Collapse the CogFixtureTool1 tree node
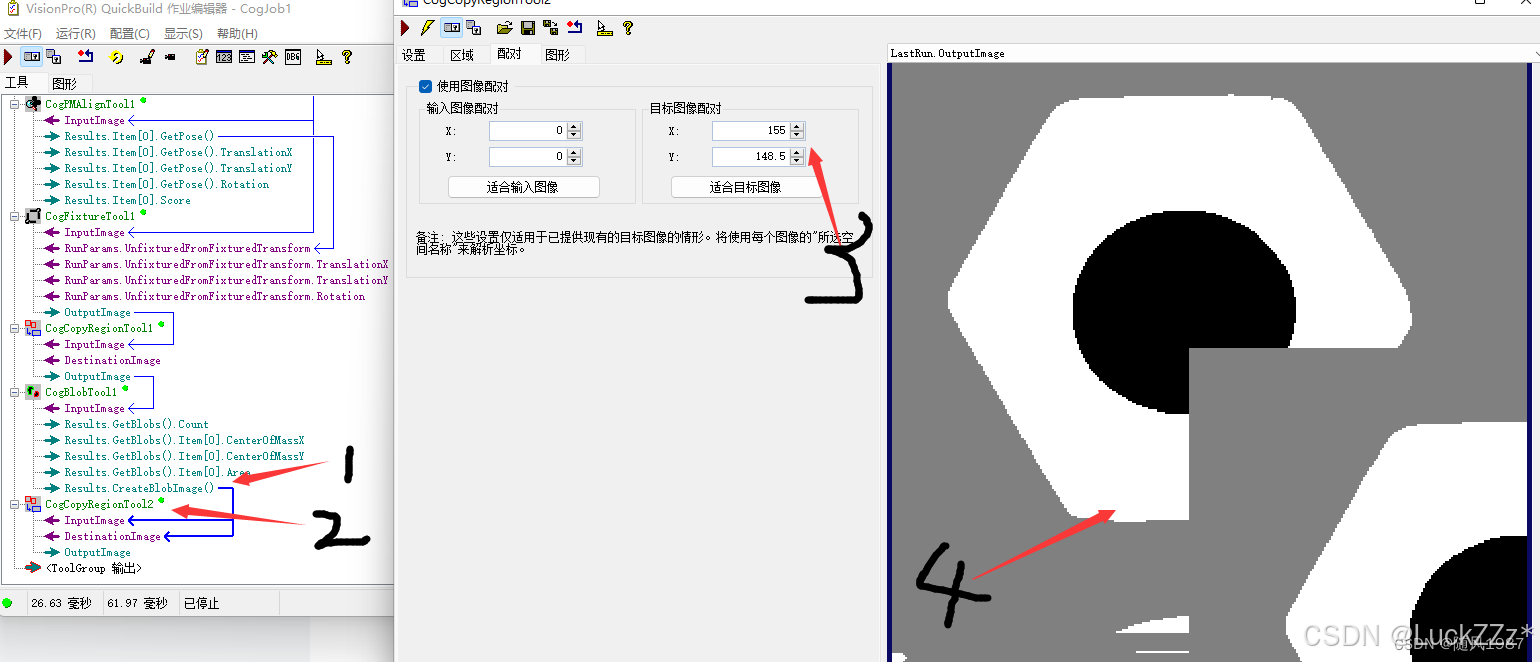Image resolution: width=1540 pixels, height=662 pixels. point(15,216)
